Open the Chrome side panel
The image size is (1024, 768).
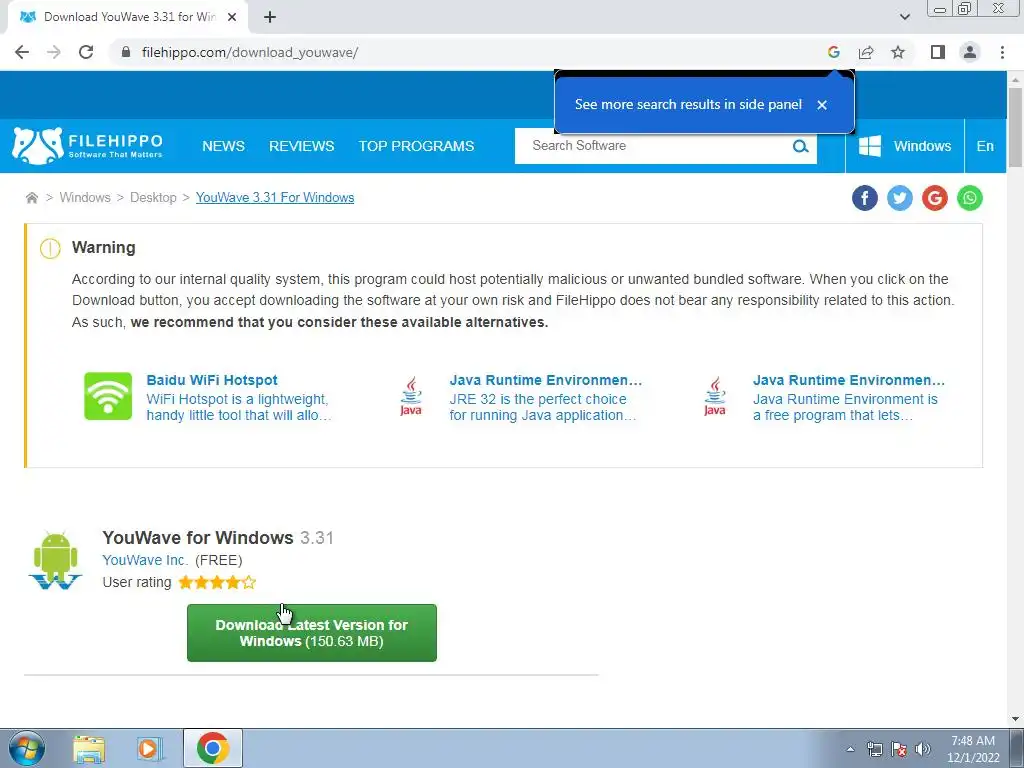click(938, 52)
